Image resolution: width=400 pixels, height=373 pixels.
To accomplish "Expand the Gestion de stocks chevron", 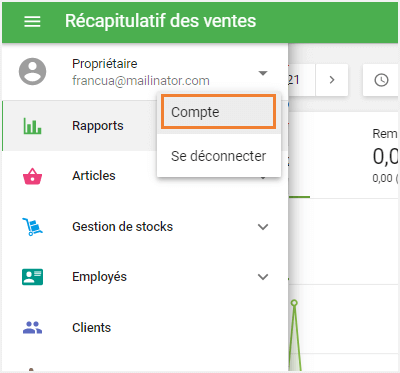I will pyautogui.click(x=263, y=227).
